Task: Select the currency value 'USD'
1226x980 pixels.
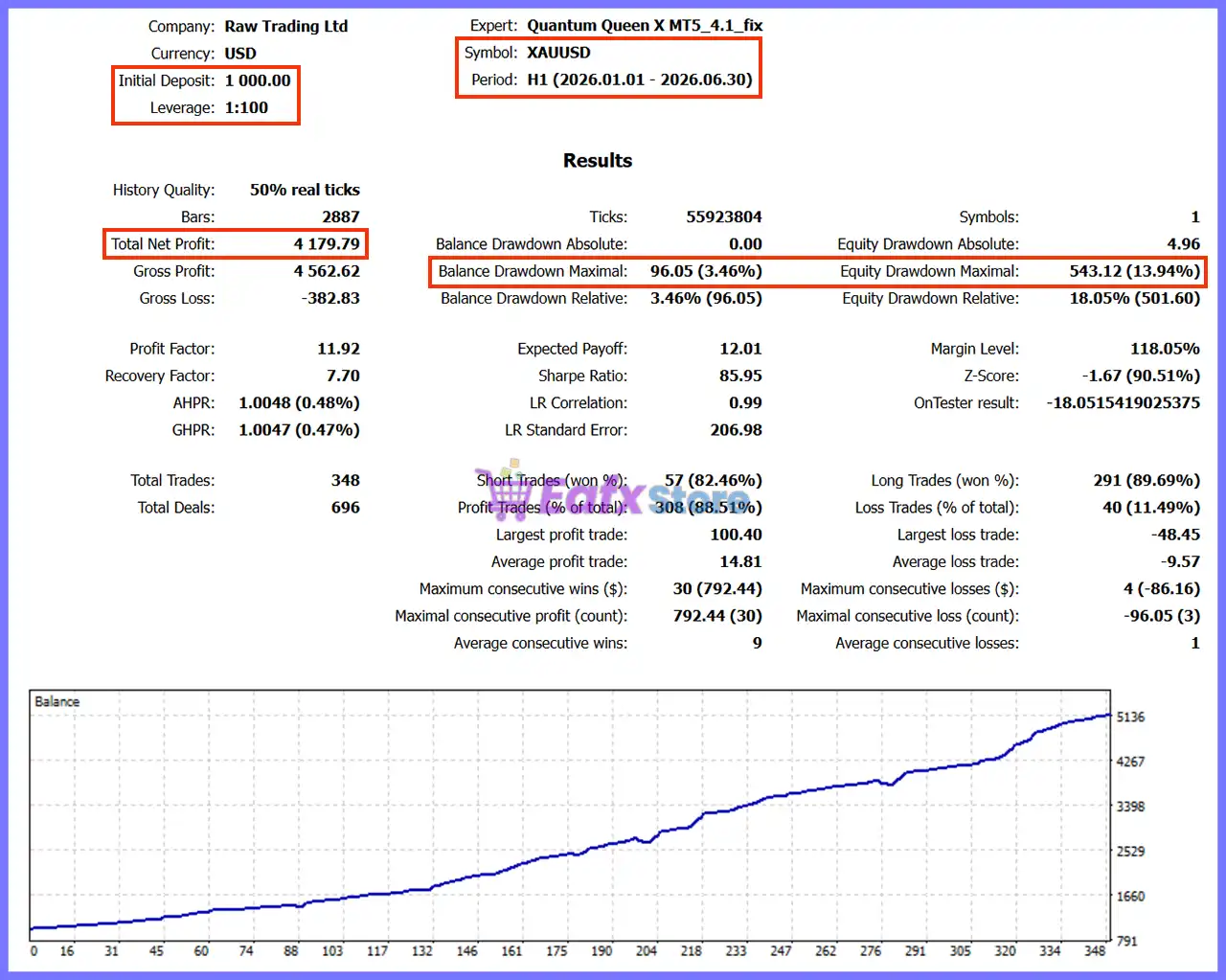Action: click(x=240, y=54)
